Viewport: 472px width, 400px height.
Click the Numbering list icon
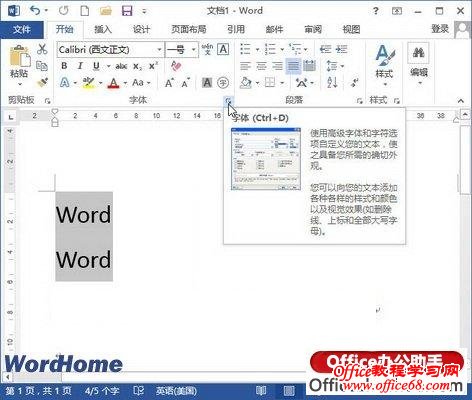point(270,49)
